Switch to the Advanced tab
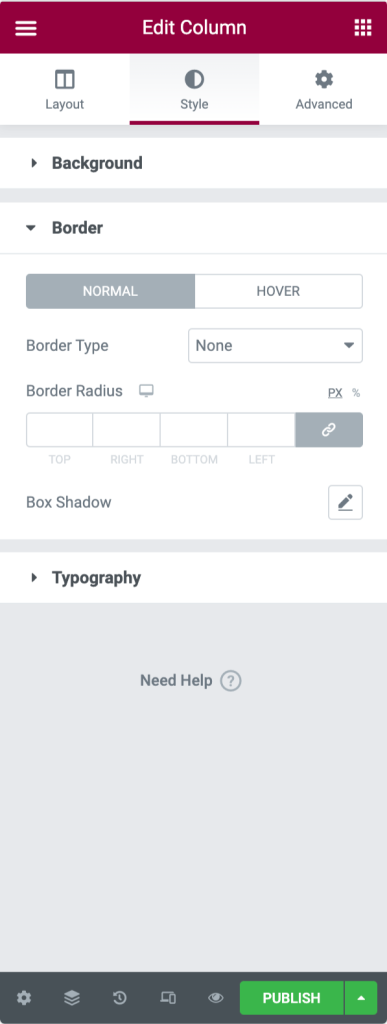This screenshot has height=1024, width=387. 324,89
